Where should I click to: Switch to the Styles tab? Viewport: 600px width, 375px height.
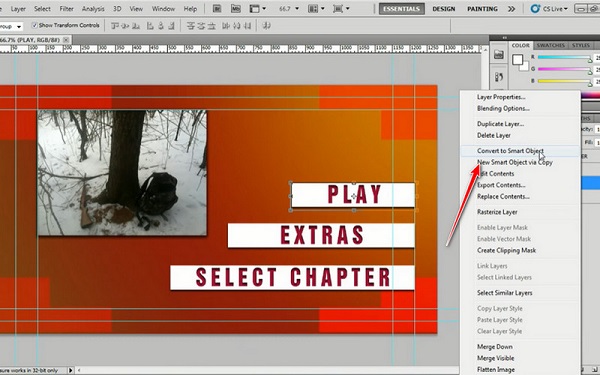click(580, 45)
